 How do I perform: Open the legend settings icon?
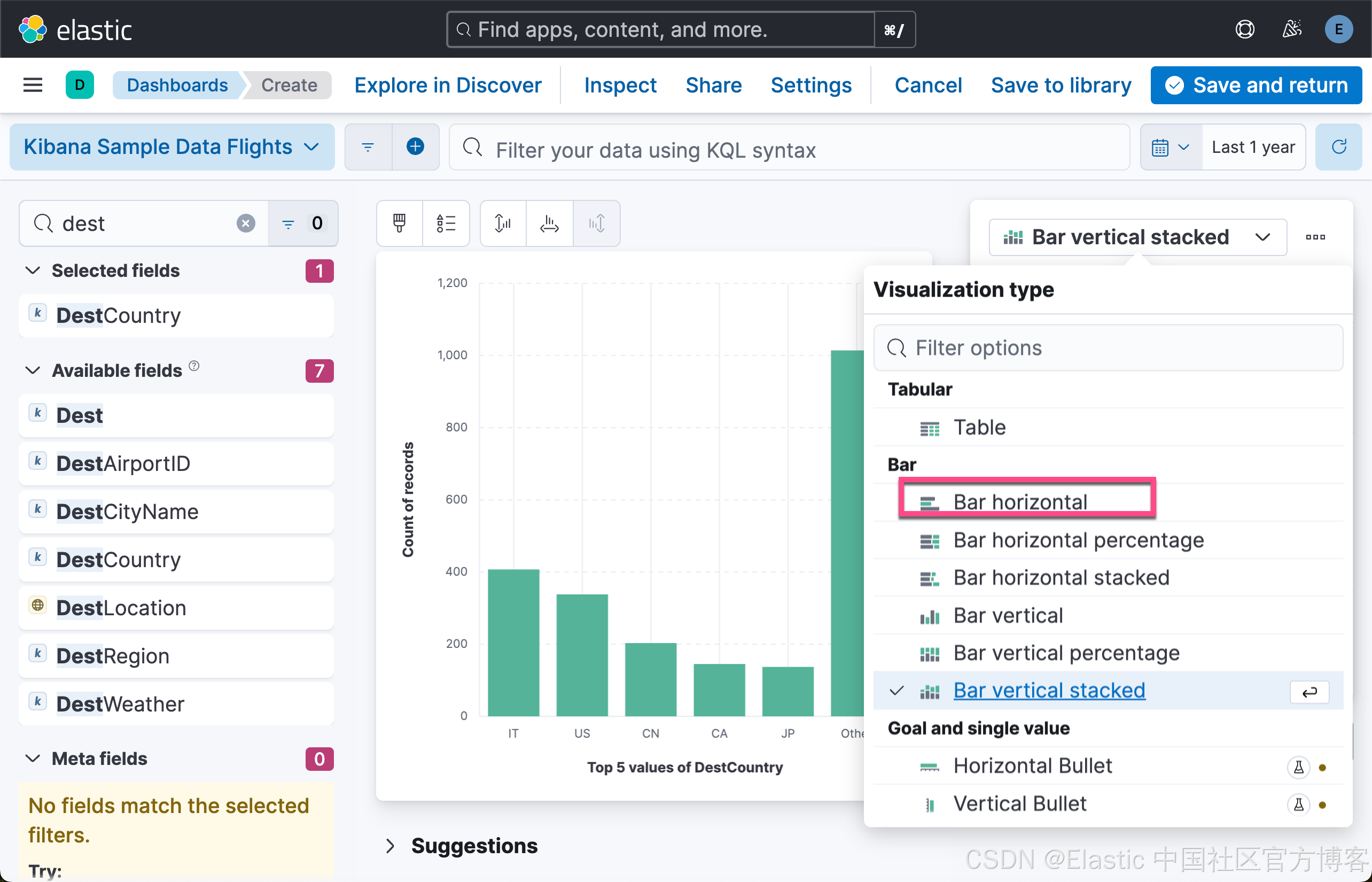point(446,223)
